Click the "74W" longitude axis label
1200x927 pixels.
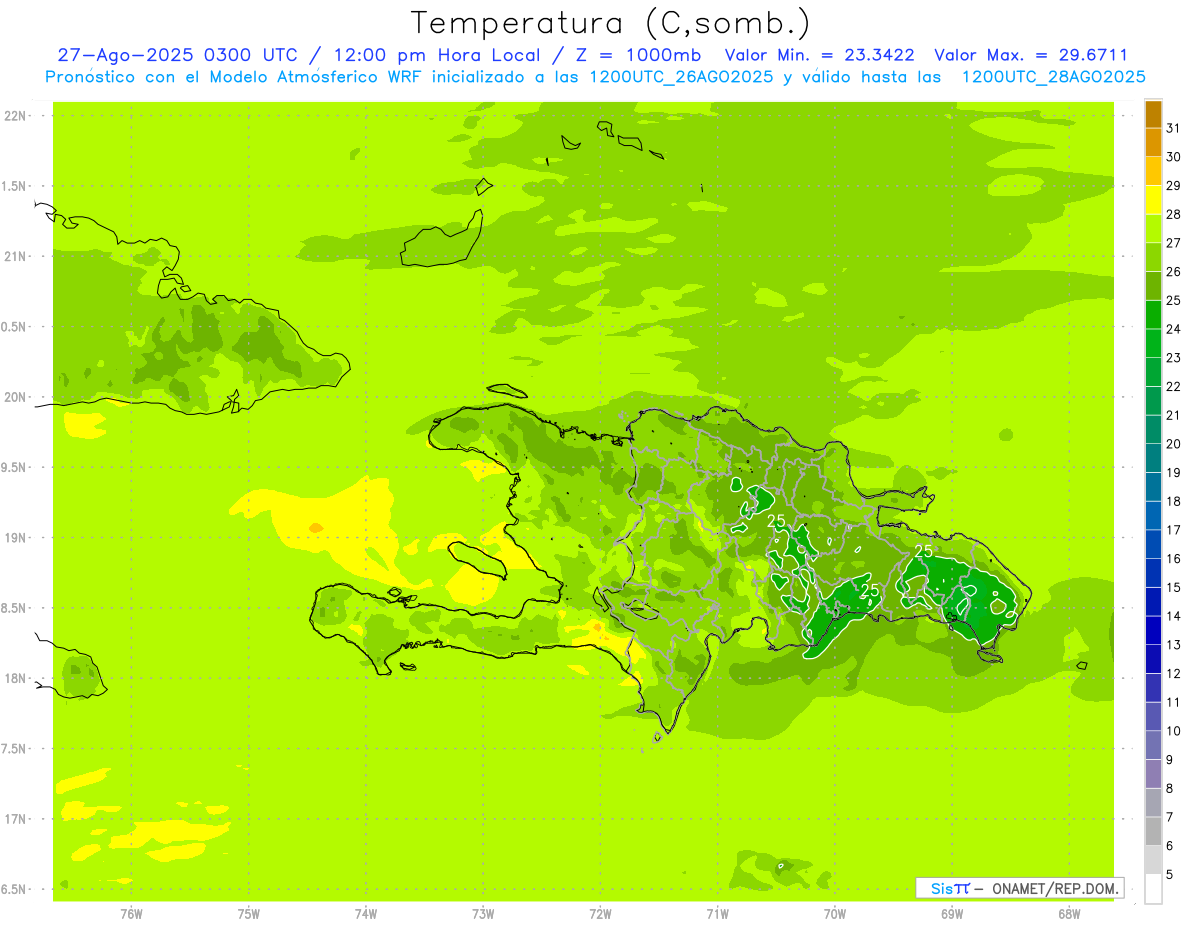pyautogui.click(x=366, y=913)
